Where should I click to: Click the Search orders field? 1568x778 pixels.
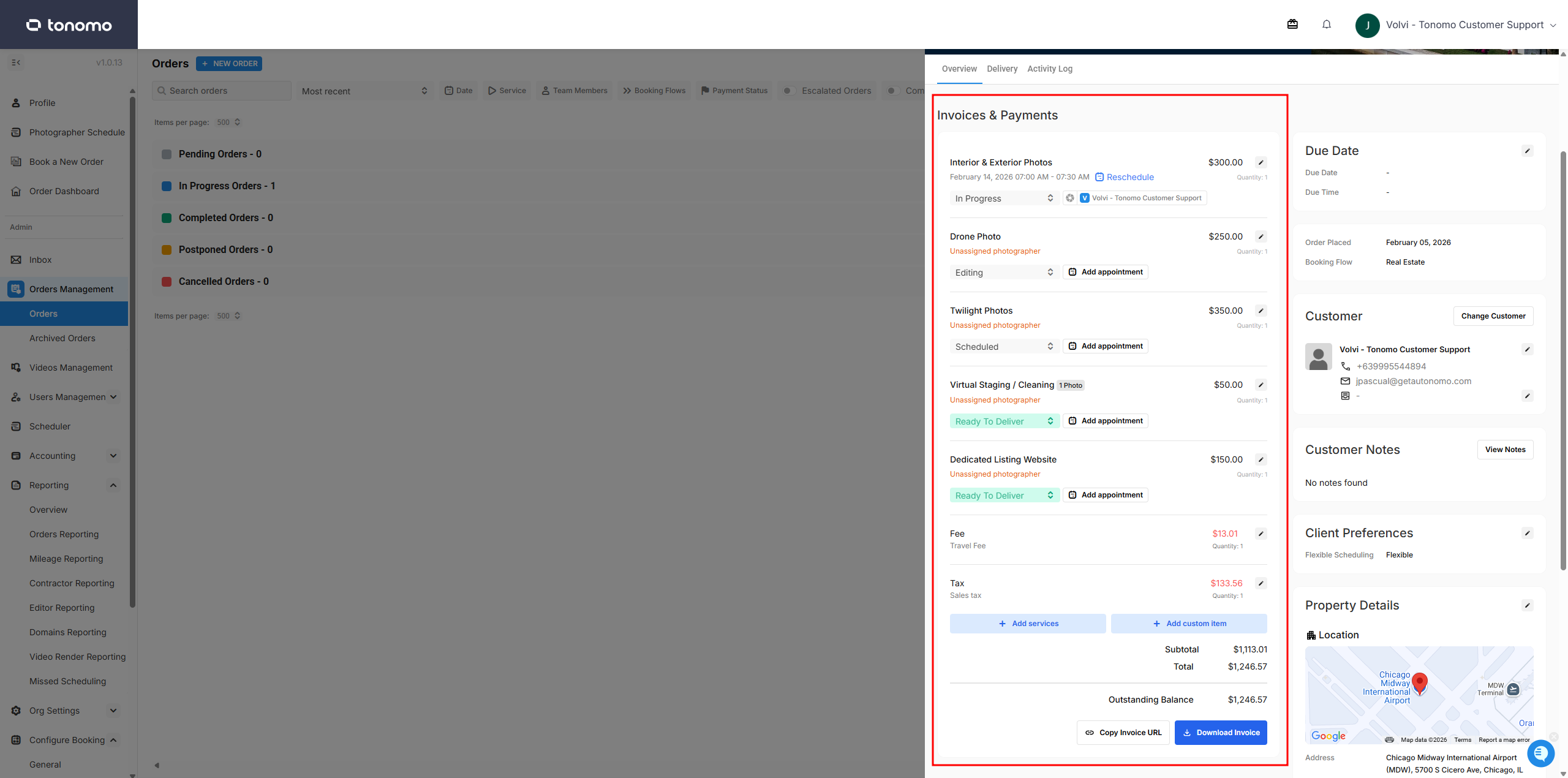[x=222, y=91]
